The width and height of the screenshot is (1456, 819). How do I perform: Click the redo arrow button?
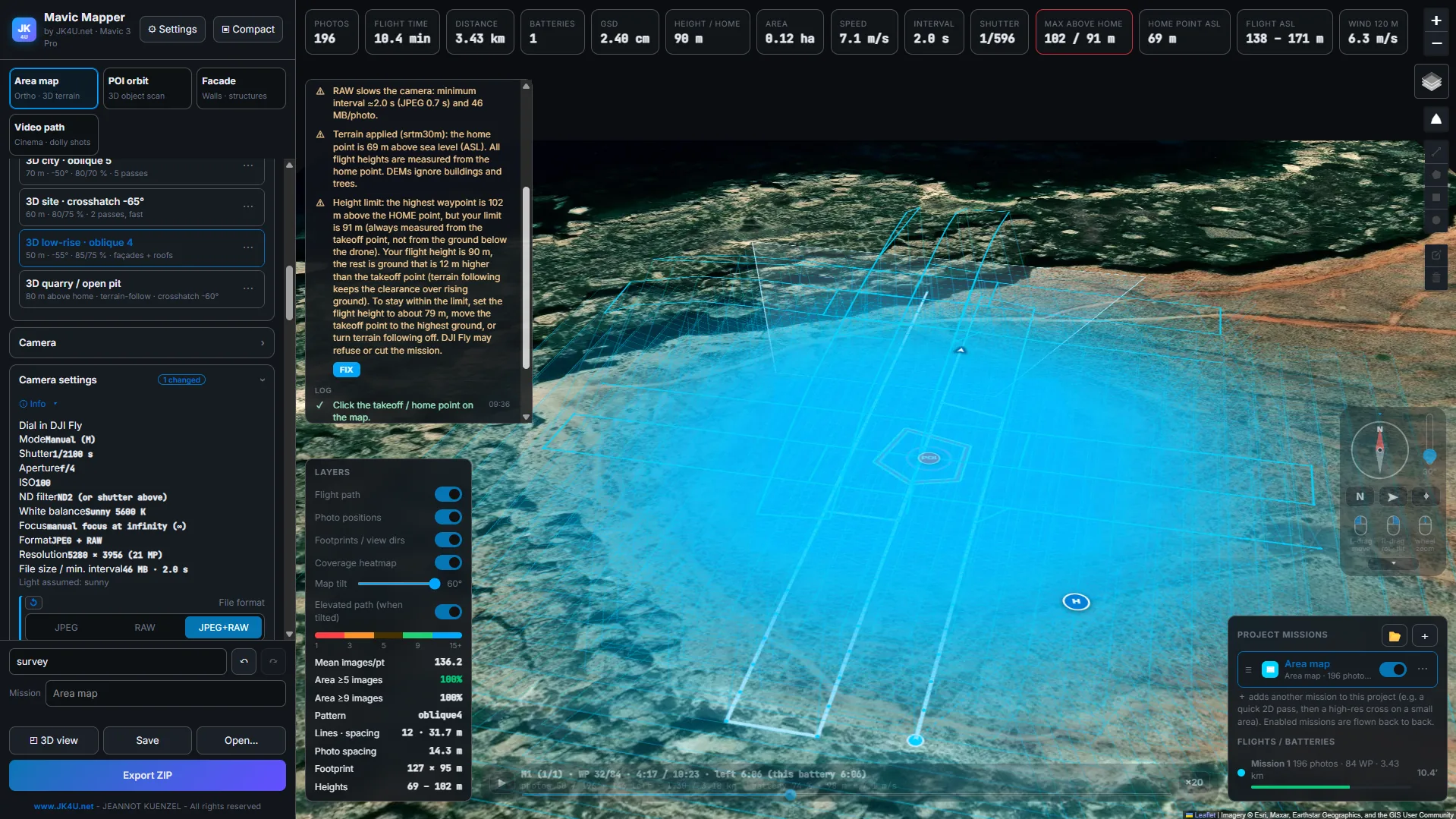coord(273,662)
